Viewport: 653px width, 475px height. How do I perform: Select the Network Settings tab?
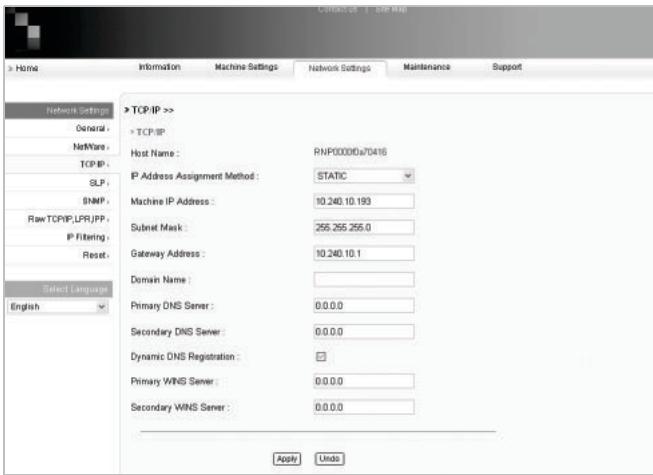pos(340,68)
